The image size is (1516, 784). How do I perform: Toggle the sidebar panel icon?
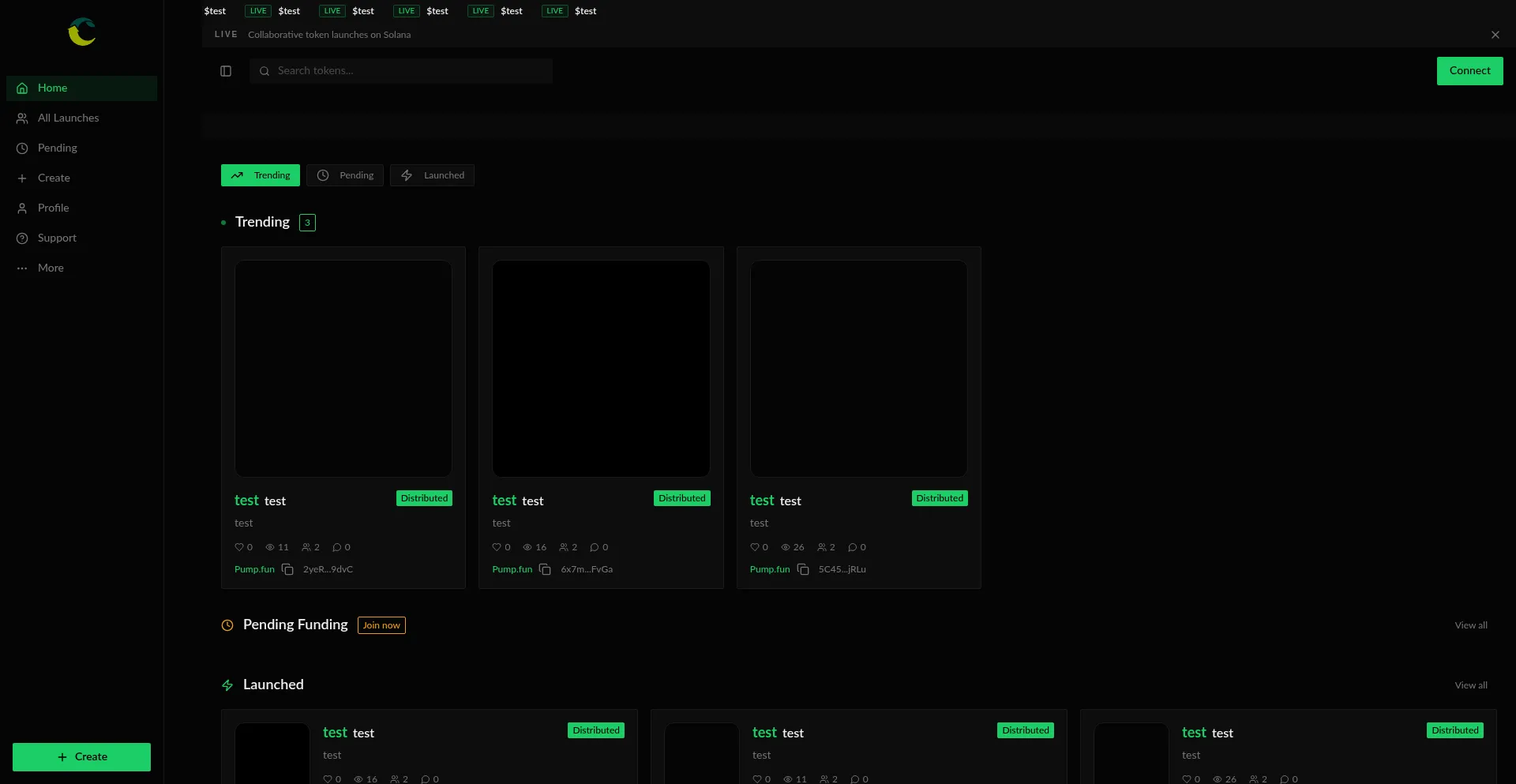[x=226, y=71]
